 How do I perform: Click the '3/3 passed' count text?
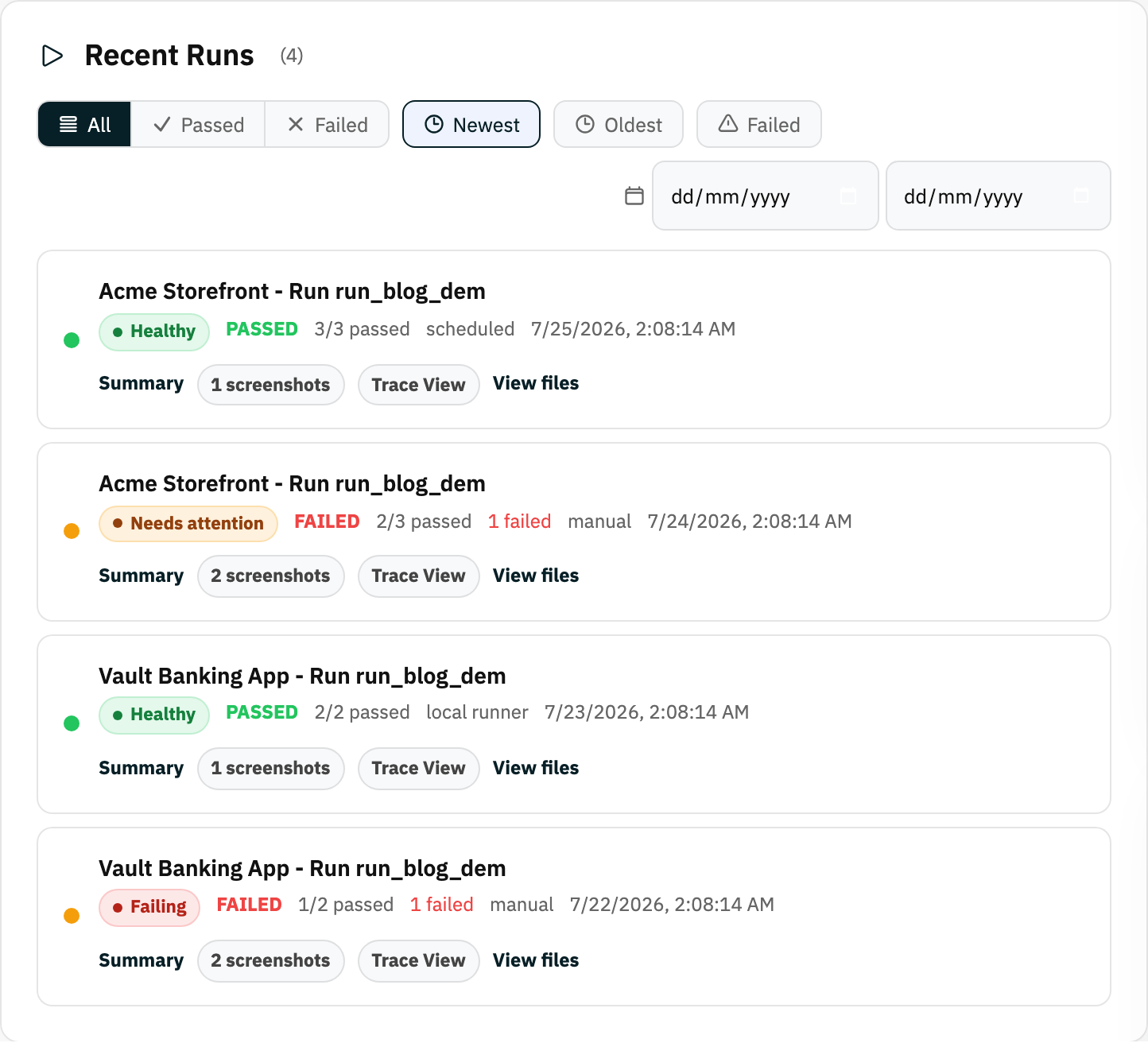coord(362,329)
